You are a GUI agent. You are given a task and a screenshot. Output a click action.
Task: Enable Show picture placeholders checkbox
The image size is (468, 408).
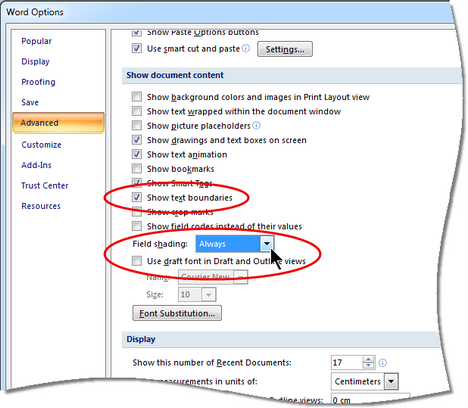(137, 125)
